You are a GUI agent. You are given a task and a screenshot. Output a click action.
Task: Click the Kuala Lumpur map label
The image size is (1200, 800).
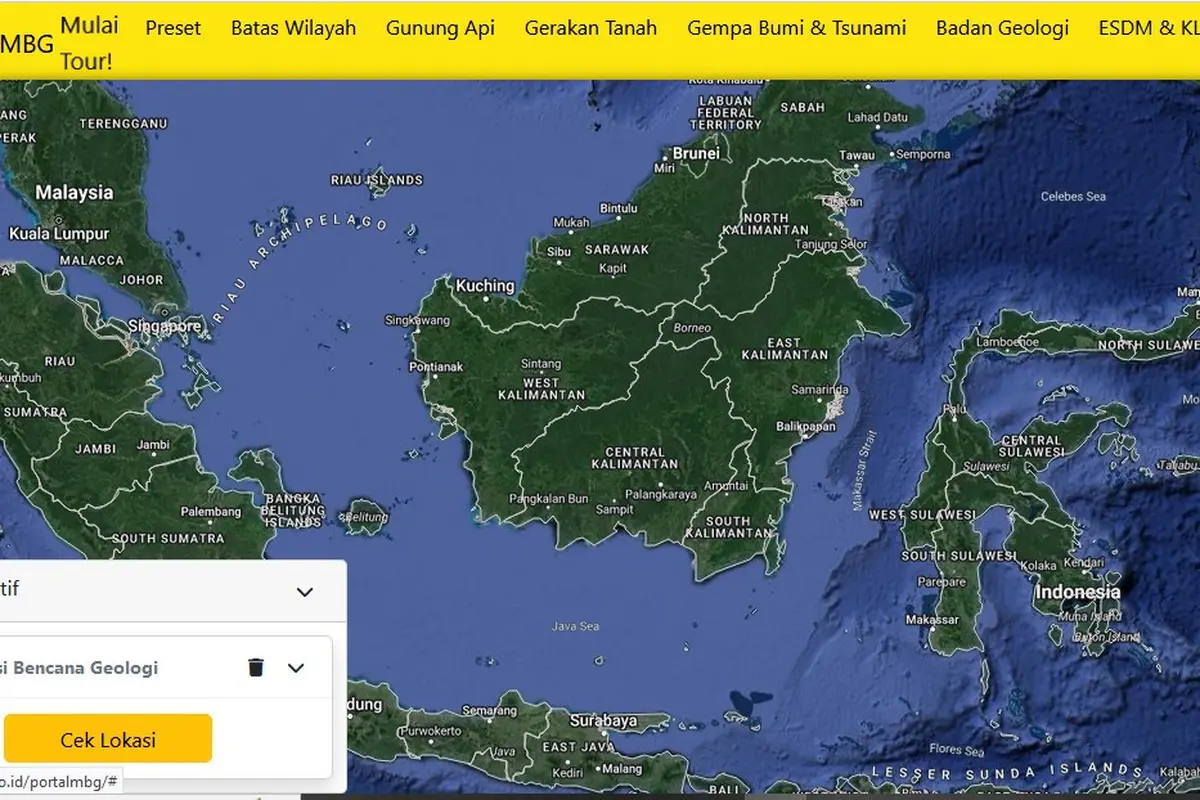click(58, 233)
